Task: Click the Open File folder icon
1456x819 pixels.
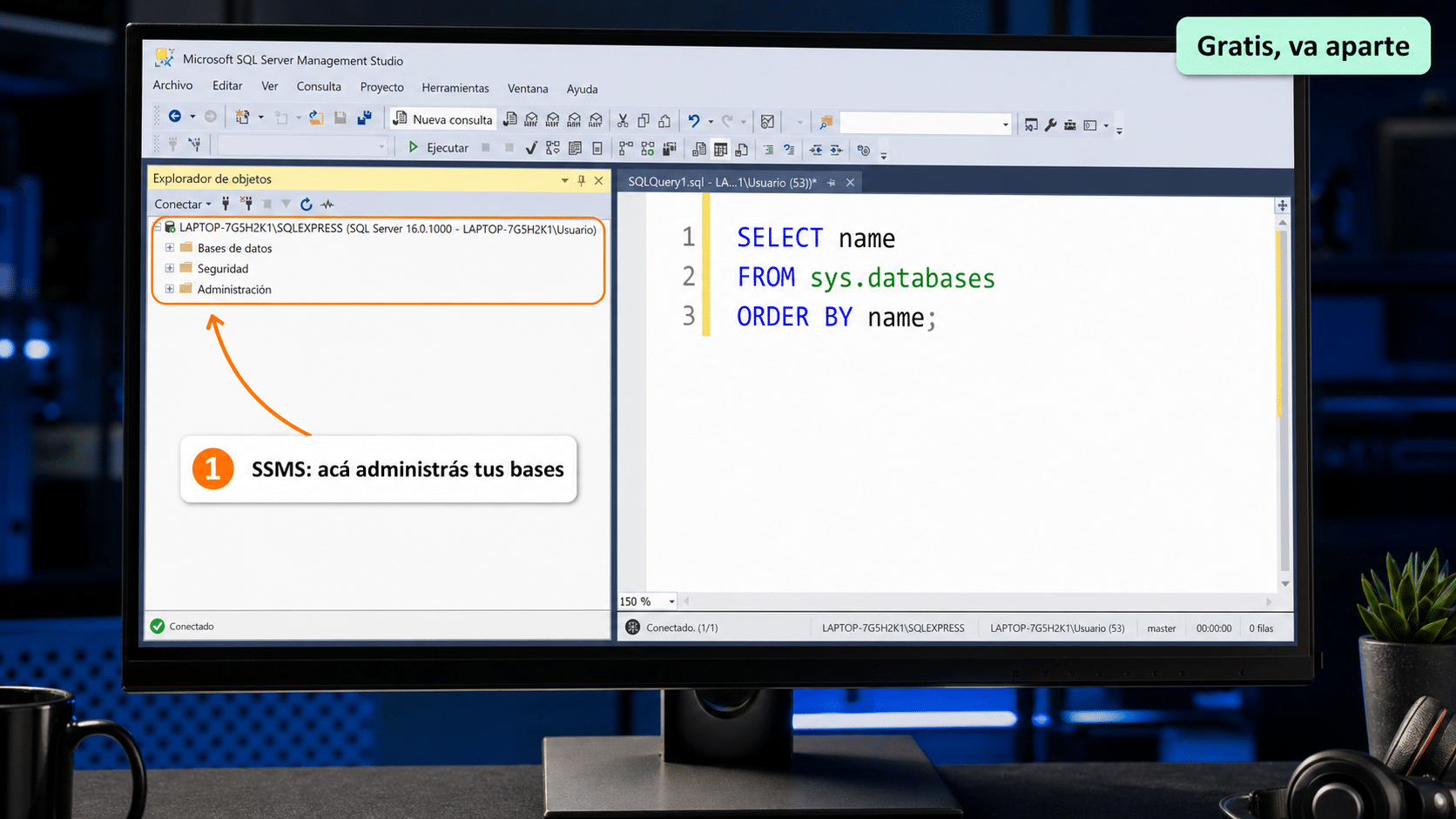Action: [316, 117]
